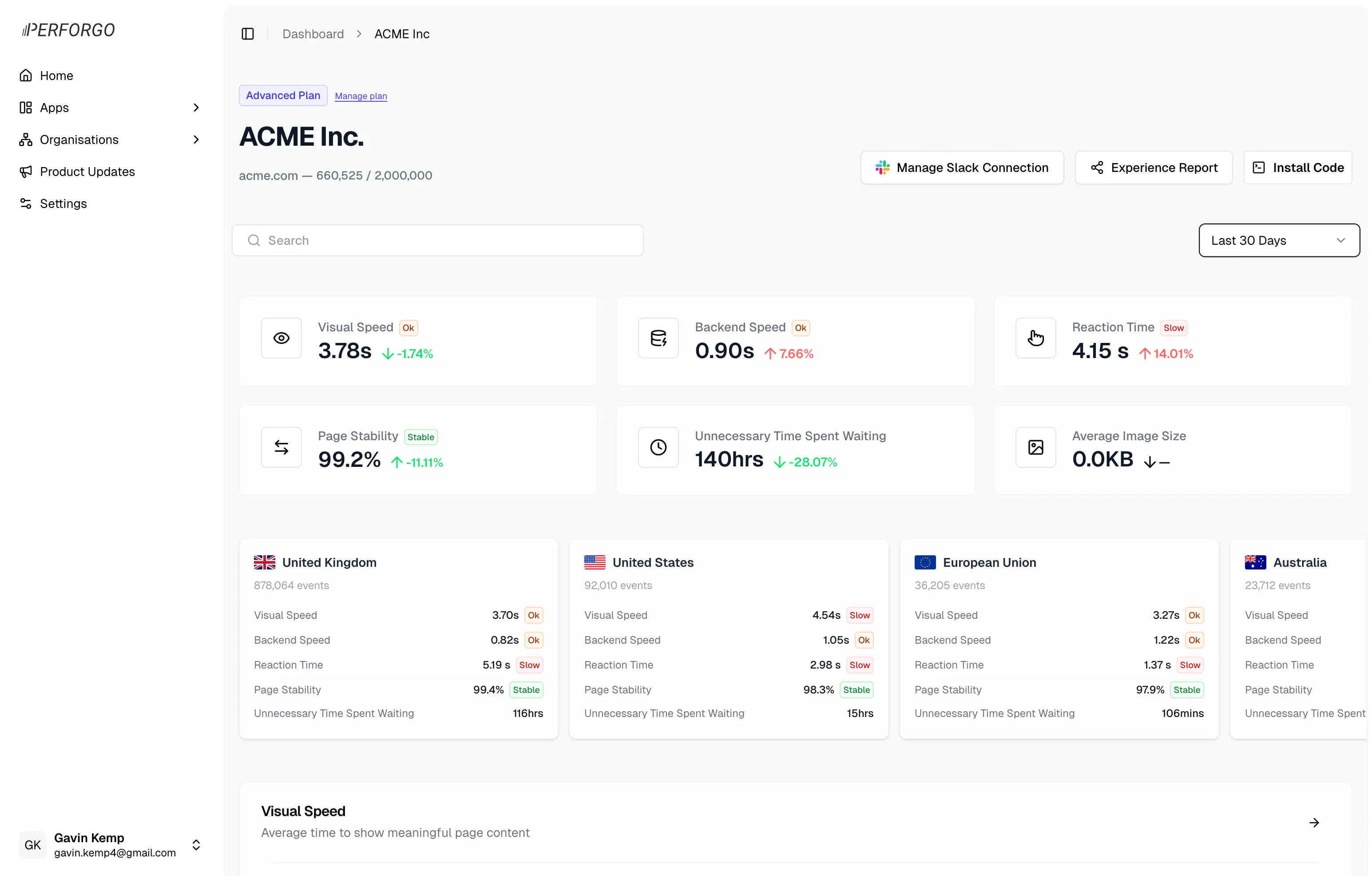Click the 98.3% United States Page Stability
This screenshot has width=1372, height=876.
click(819, 690)
